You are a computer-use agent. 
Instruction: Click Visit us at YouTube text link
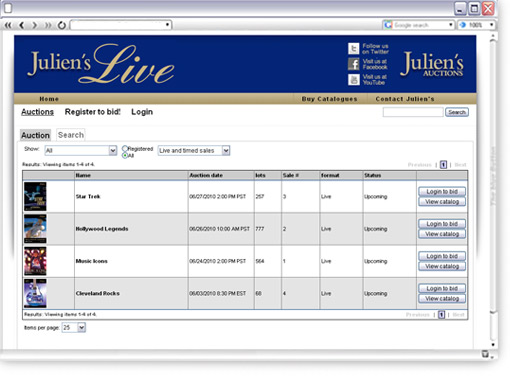(375, 80)
